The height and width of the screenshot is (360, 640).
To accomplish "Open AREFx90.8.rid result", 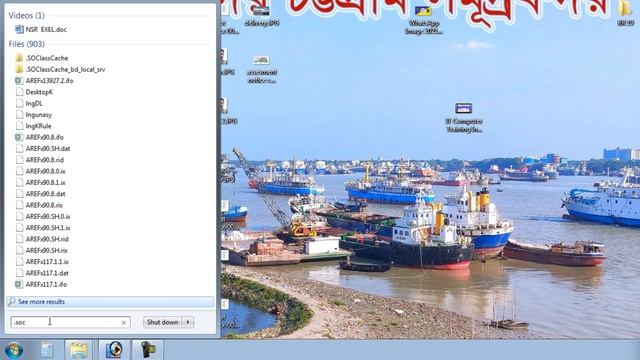I will pos(44,160).
